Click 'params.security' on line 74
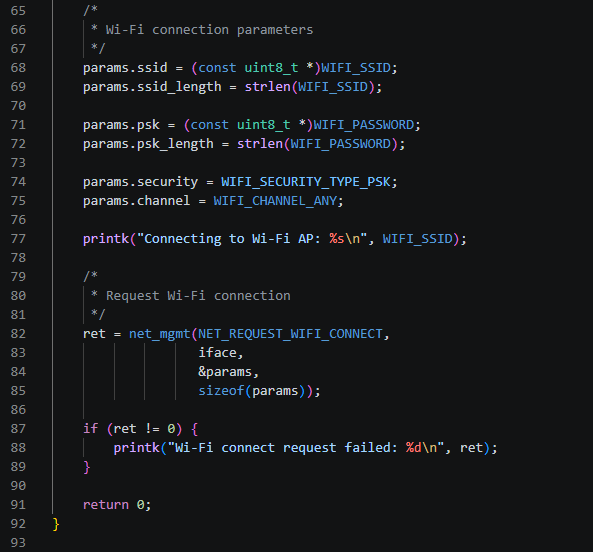 [x=140, y=182]
